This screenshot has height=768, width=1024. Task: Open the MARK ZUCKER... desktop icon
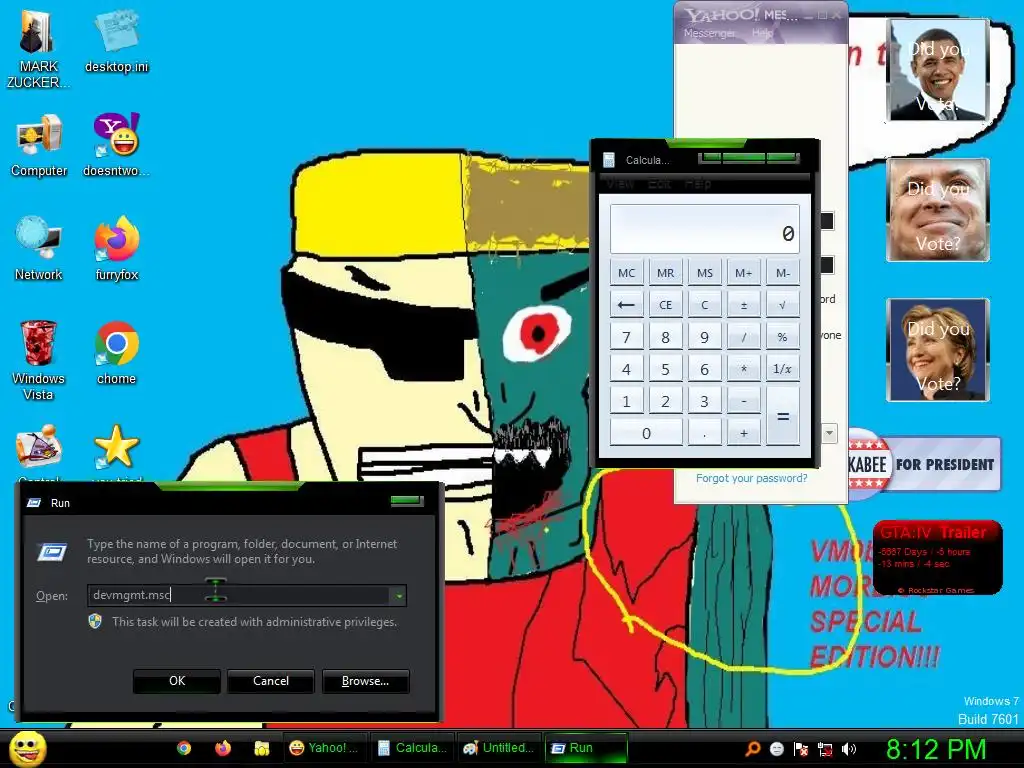click(x=38, y=49)
